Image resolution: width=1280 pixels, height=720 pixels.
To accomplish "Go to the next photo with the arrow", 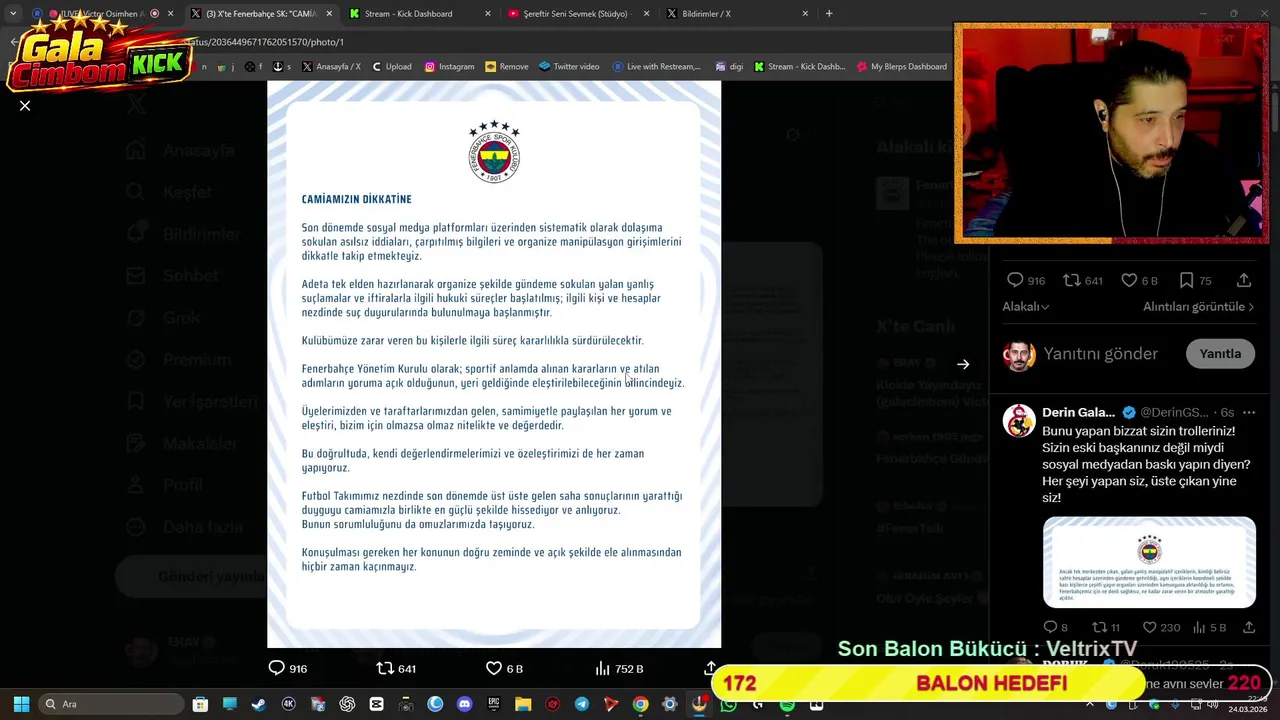I will [x=963, y=364].
